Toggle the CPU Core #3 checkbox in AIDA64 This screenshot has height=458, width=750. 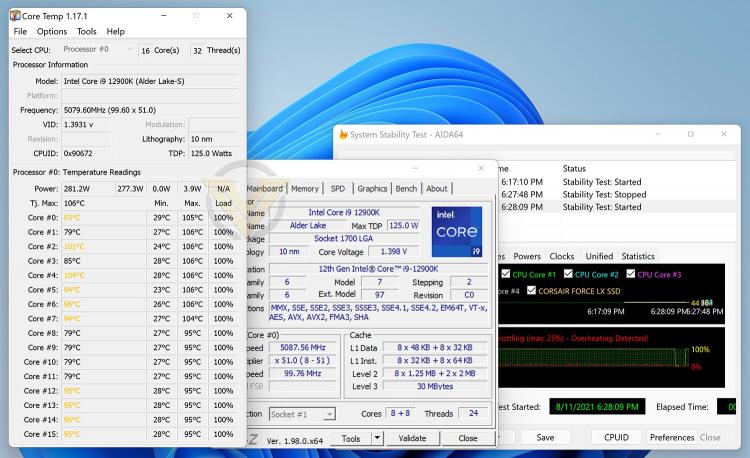point(631,274)
